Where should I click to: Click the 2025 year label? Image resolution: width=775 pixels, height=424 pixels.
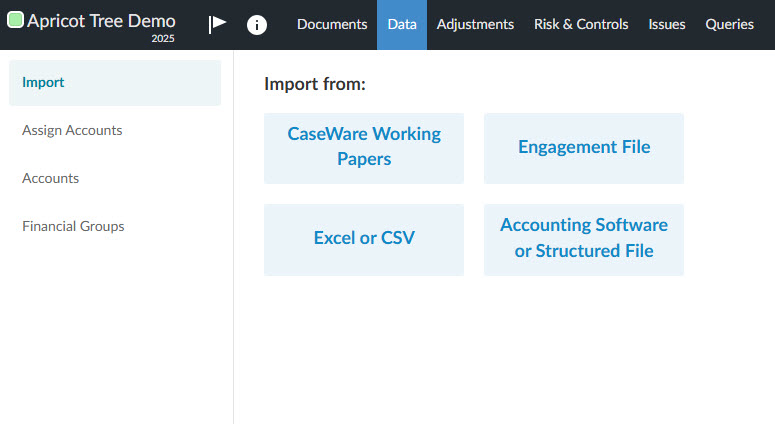point(163,39)
